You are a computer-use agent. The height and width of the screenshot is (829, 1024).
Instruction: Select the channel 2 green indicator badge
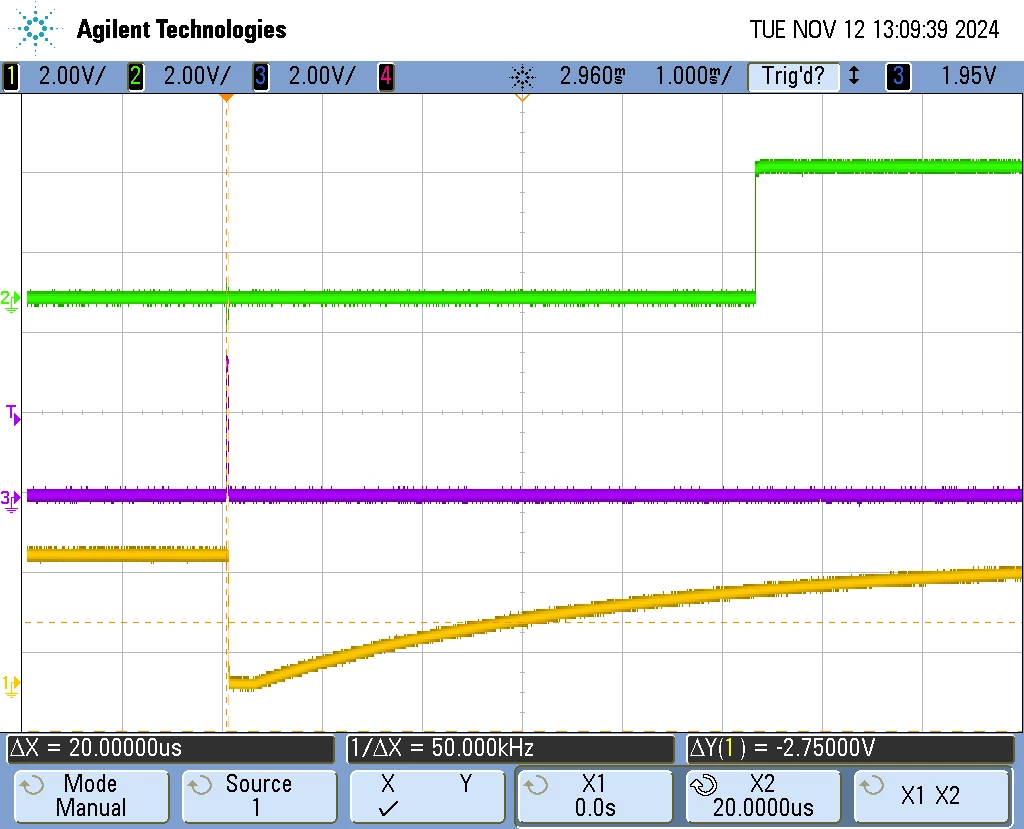135,76
